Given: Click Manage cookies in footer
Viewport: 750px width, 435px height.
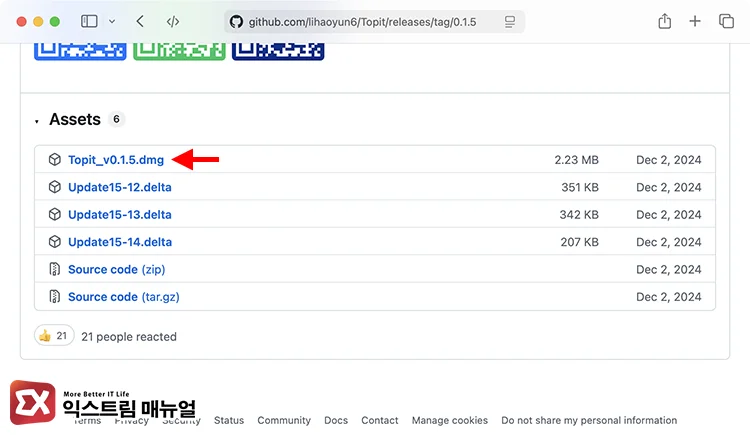Looking at the screenshot, I should click(x=450, y=420).
